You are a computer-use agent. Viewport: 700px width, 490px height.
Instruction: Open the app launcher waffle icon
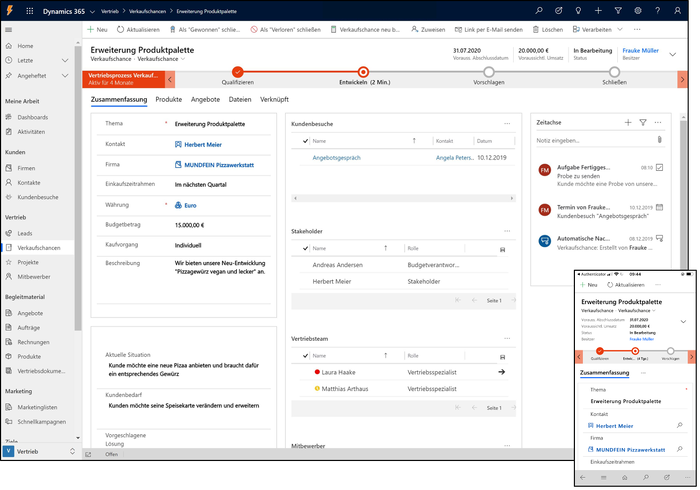coord(30,11)
